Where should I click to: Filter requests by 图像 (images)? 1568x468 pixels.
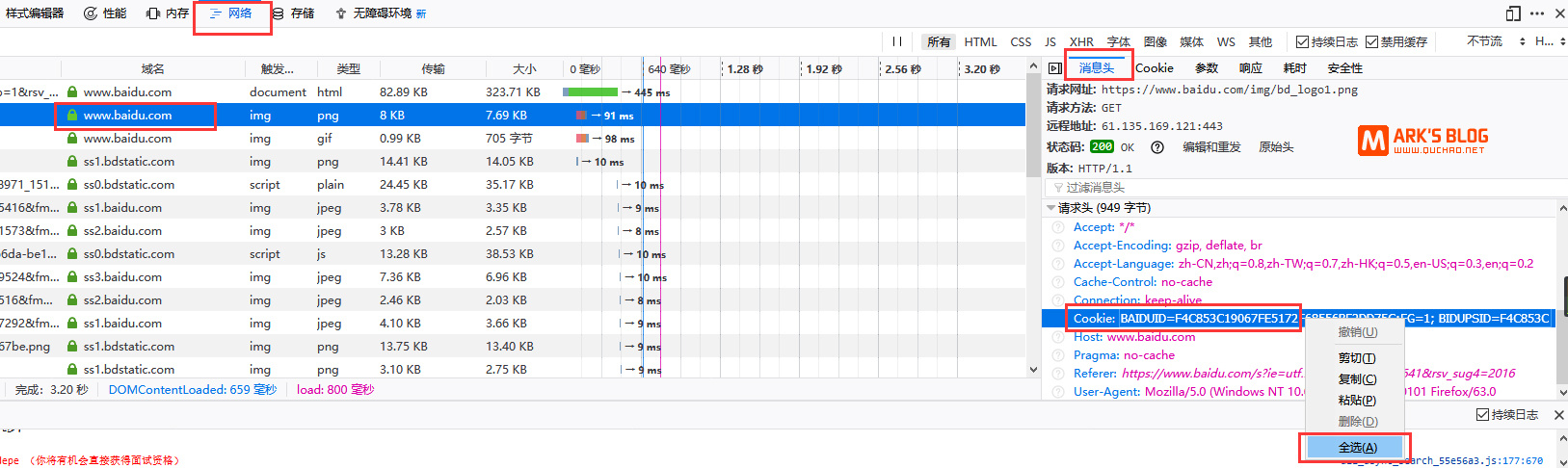1156,42
